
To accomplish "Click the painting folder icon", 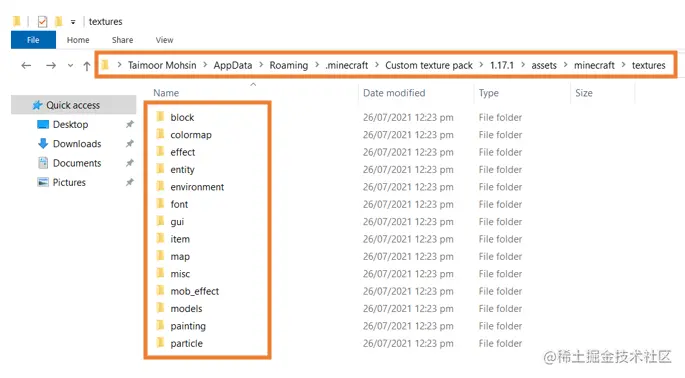I will tap(160, 326).
